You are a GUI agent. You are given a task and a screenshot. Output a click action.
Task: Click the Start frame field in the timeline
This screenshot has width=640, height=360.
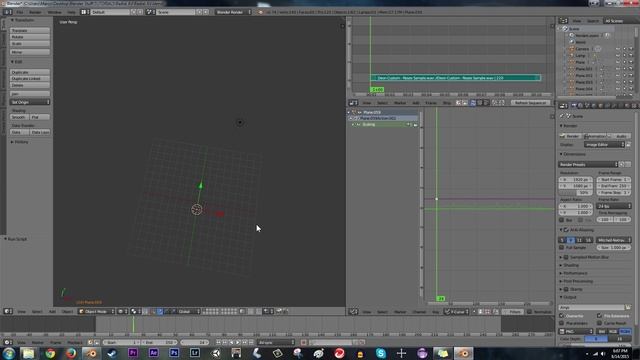(121, 342)
